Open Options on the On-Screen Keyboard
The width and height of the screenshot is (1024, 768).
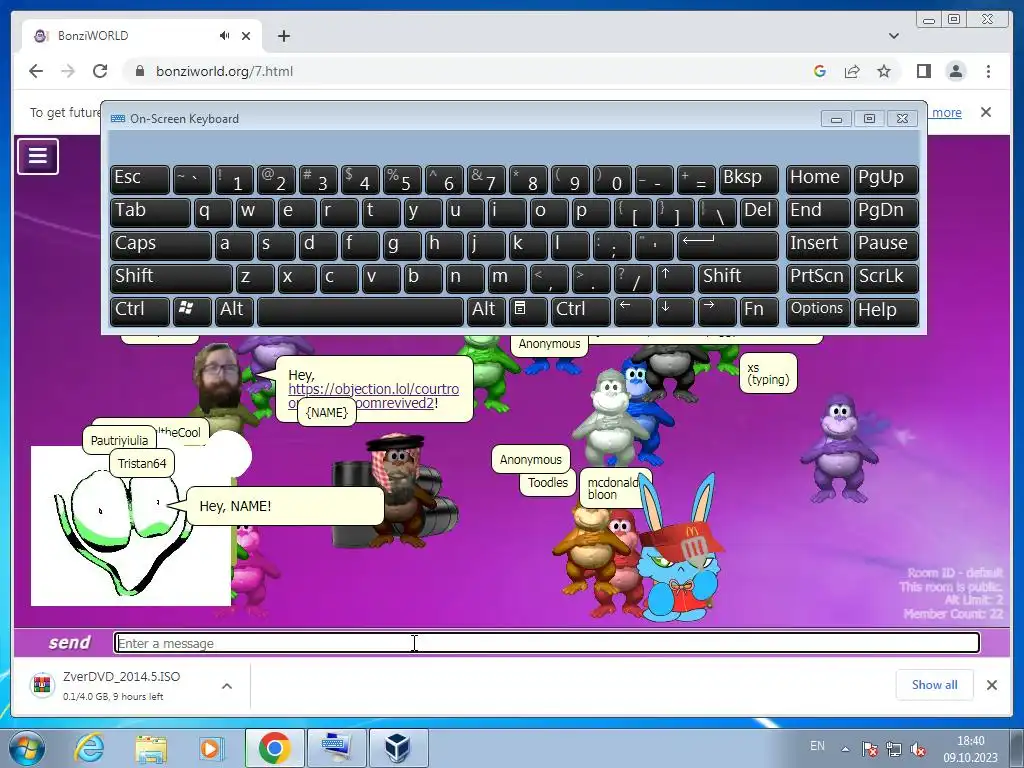(818, 312)
